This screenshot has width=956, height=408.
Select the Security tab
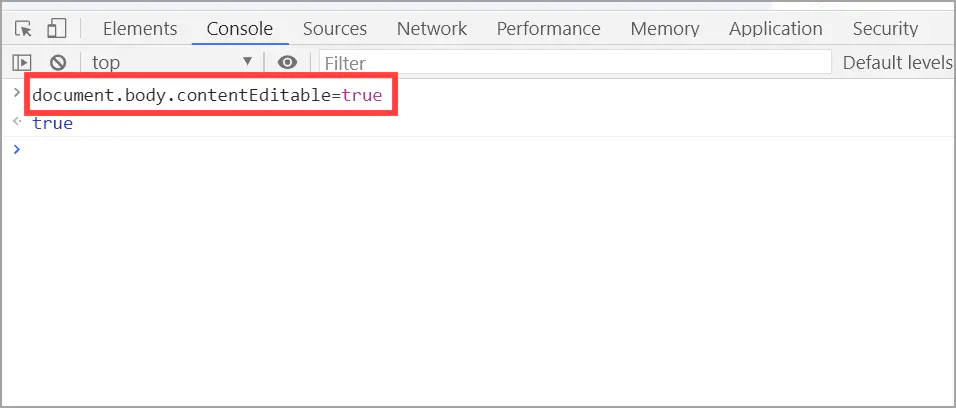coord(885,29)
